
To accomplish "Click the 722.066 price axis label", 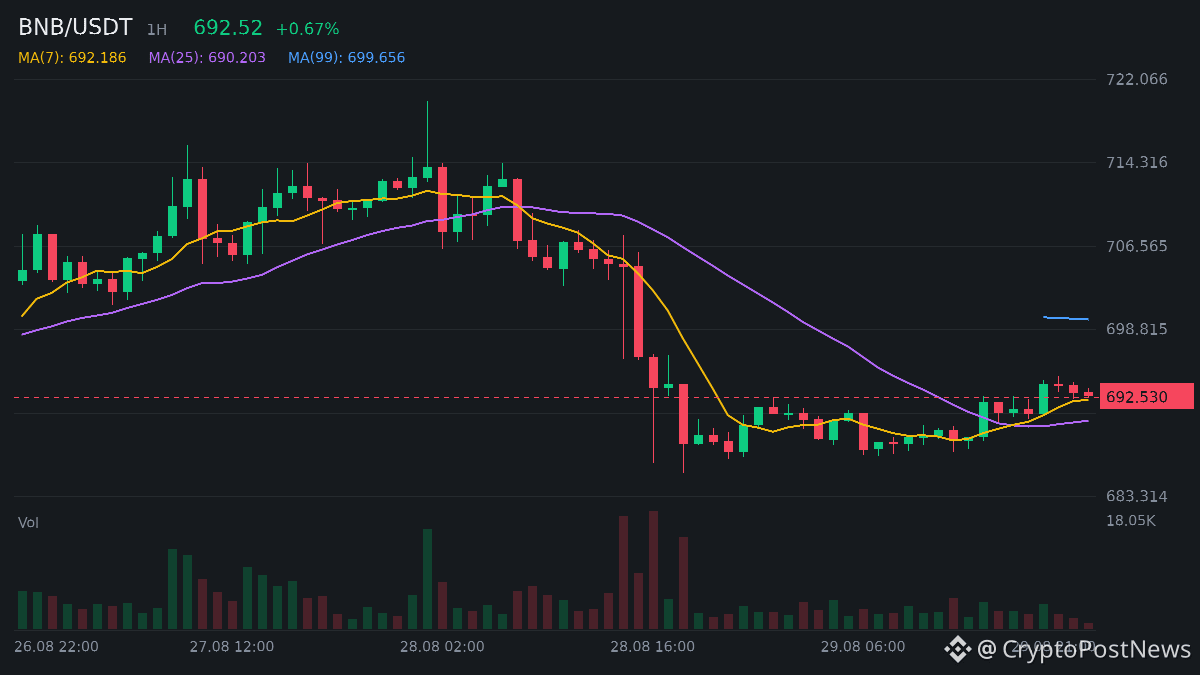I will pyautogui.click(x=1137, y=79).
